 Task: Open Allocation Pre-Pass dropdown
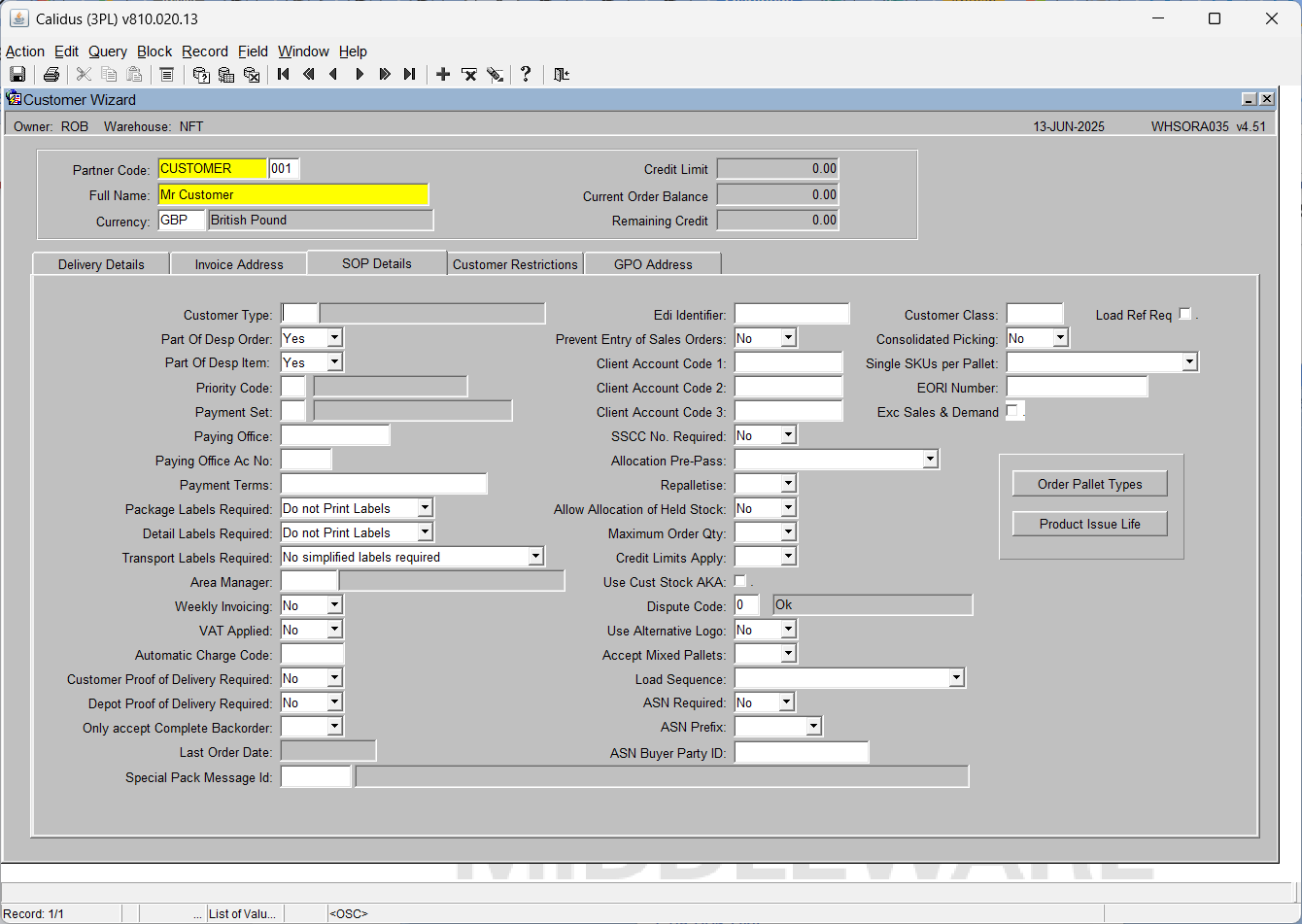point(930,460)
